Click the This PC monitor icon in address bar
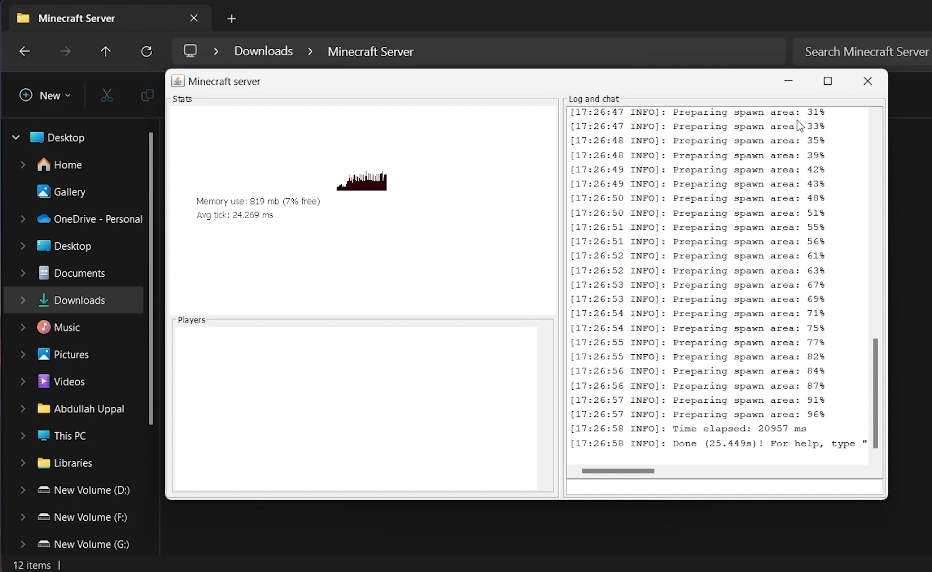This screenshot has width=932, height=572. point(190,51)
